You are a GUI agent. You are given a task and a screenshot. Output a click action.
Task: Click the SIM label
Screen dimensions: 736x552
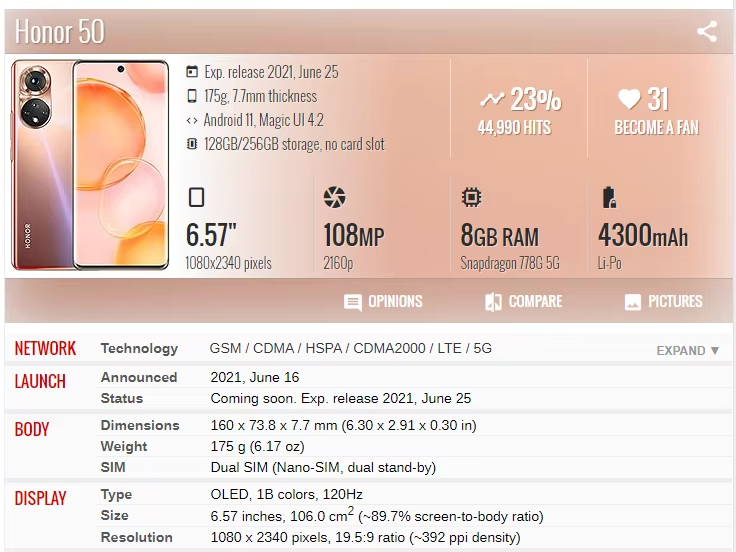pyautogui.click(x=113, y=467)
